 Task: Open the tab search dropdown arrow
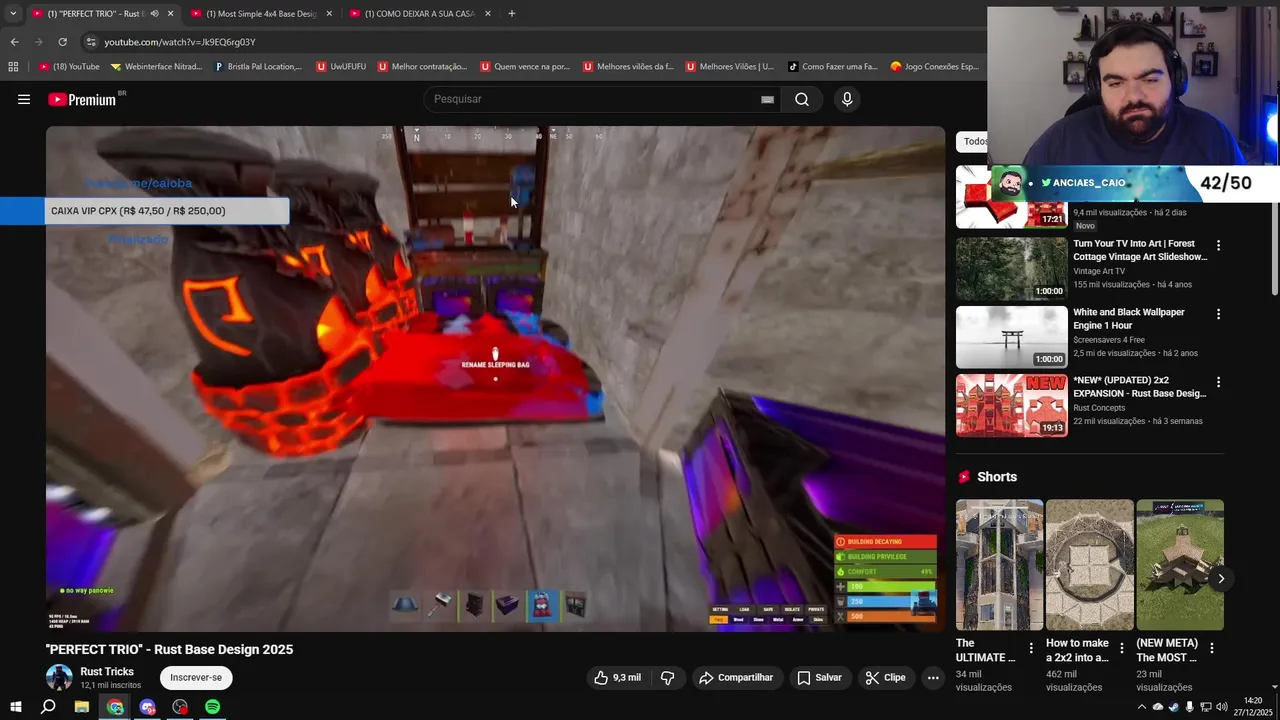tap(13, 13)
